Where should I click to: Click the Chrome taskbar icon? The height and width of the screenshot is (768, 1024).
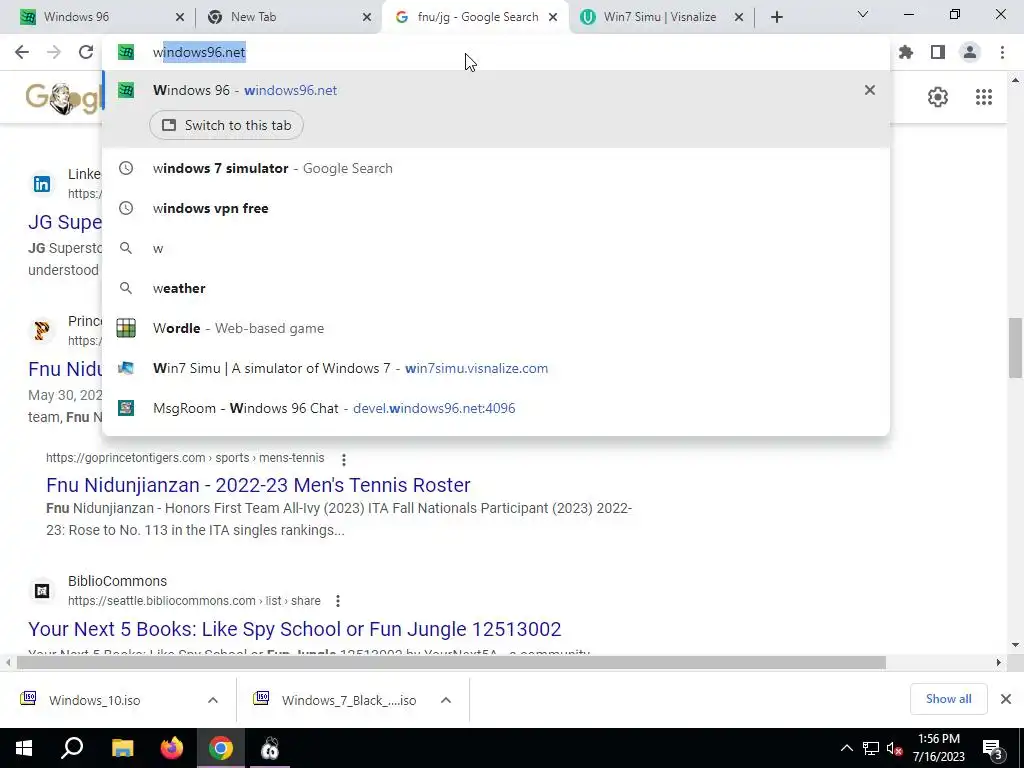[x=221, y=748]
